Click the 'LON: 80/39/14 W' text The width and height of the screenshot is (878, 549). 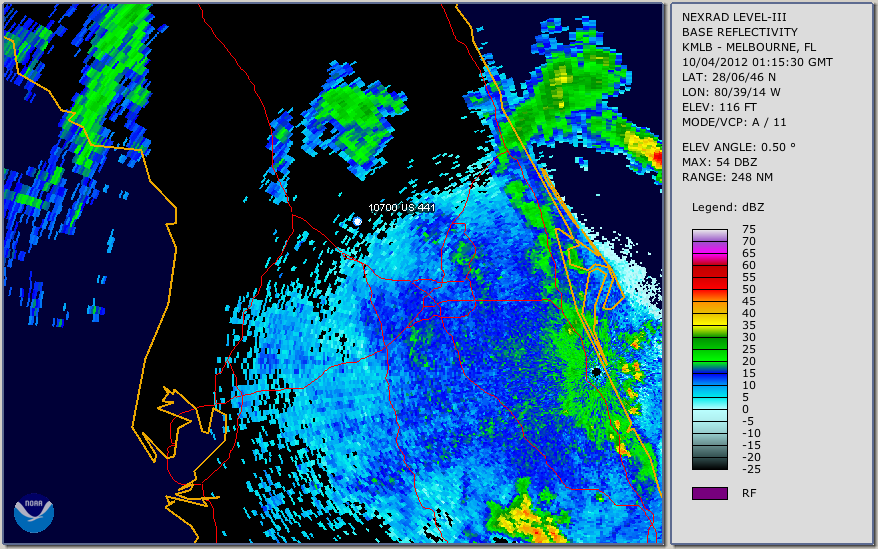(x=731, y=92)
